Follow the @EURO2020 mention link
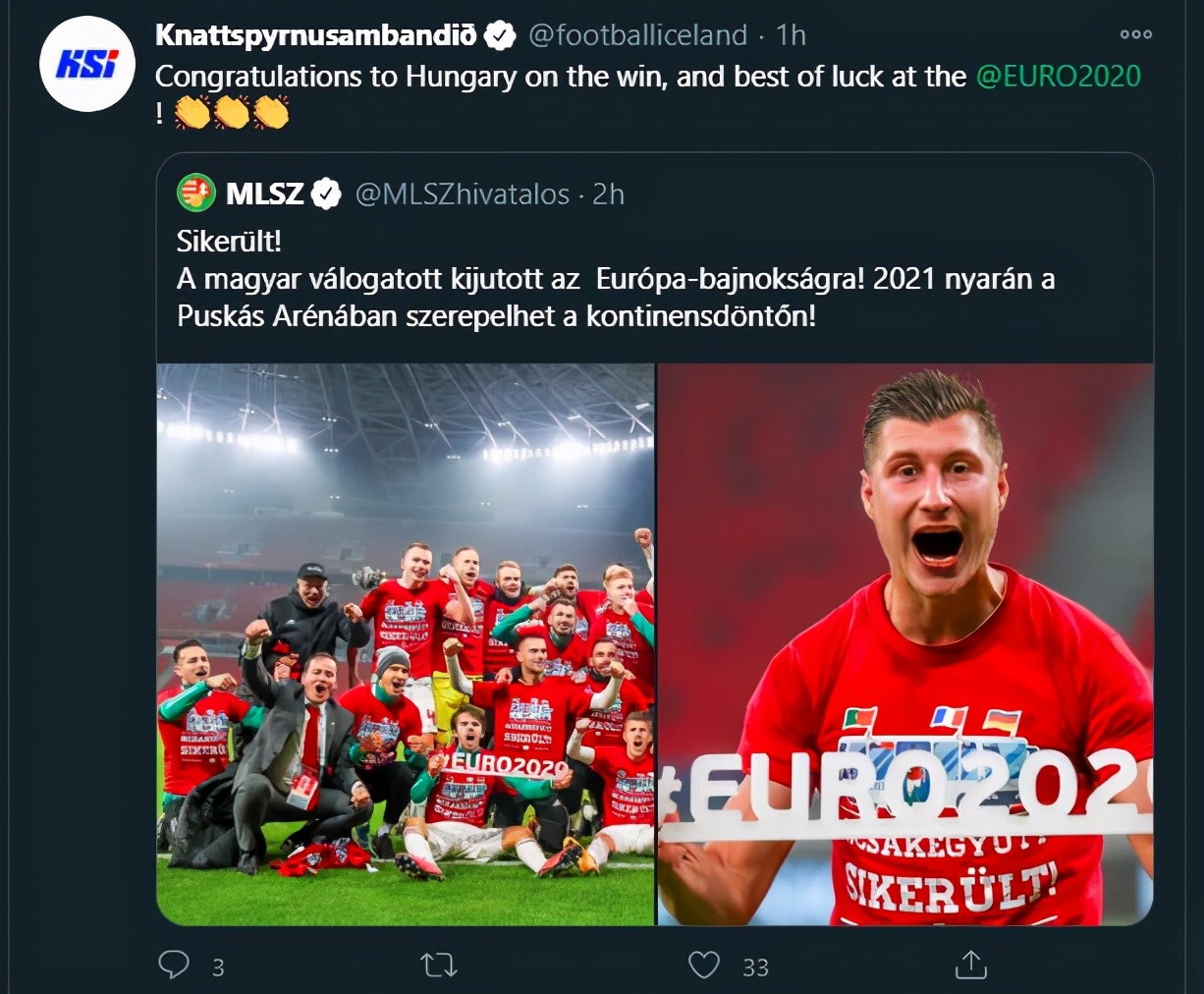This screenshot has height=994, width=1204. click(1059, 77)
